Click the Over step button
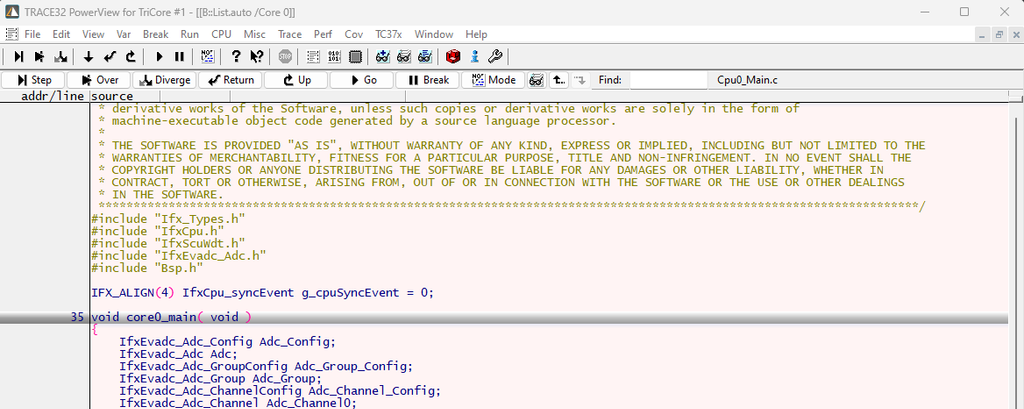Image resolution: width=1024 pixels, height=409 pixels. [98, 80]
